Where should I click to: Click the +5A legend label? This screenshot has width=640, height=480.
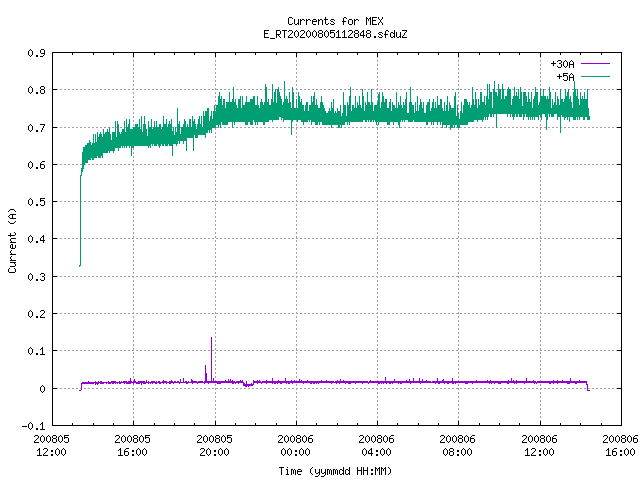[565, 77]
